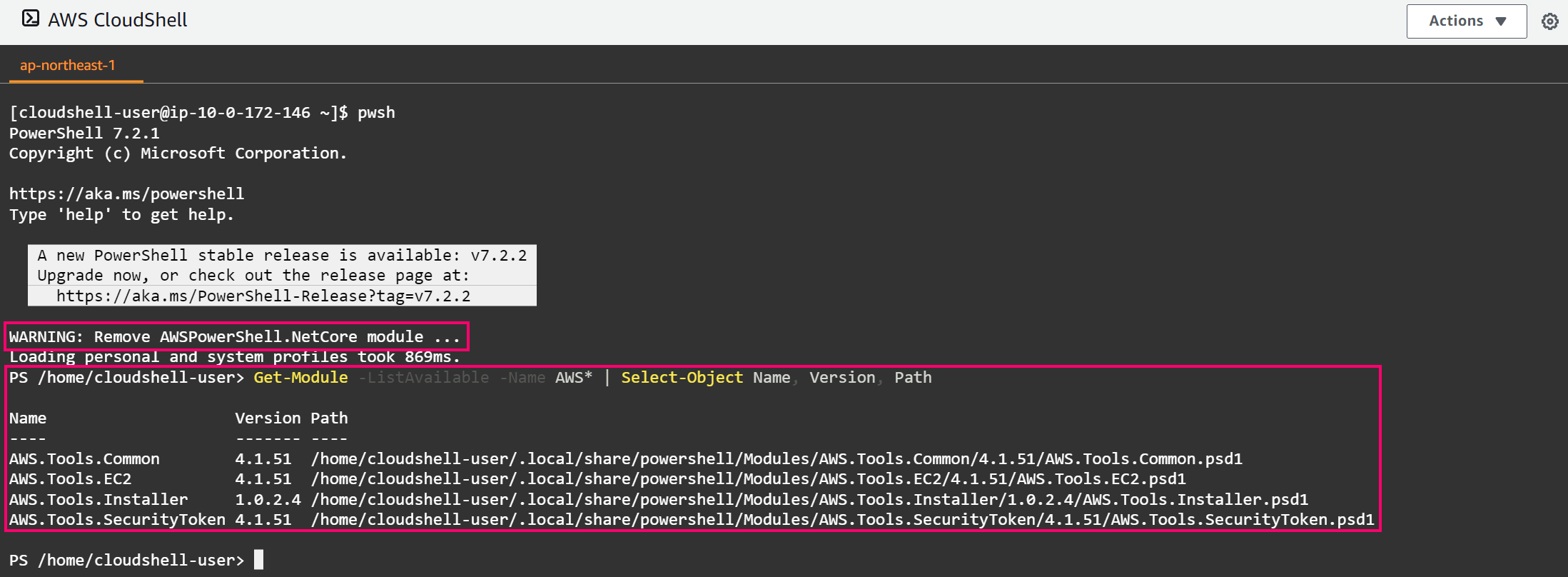The width and height of the screenshot is (1568, 577).
Task: Click the Select-Object cmdlet text
Action: tap(682, 378)
